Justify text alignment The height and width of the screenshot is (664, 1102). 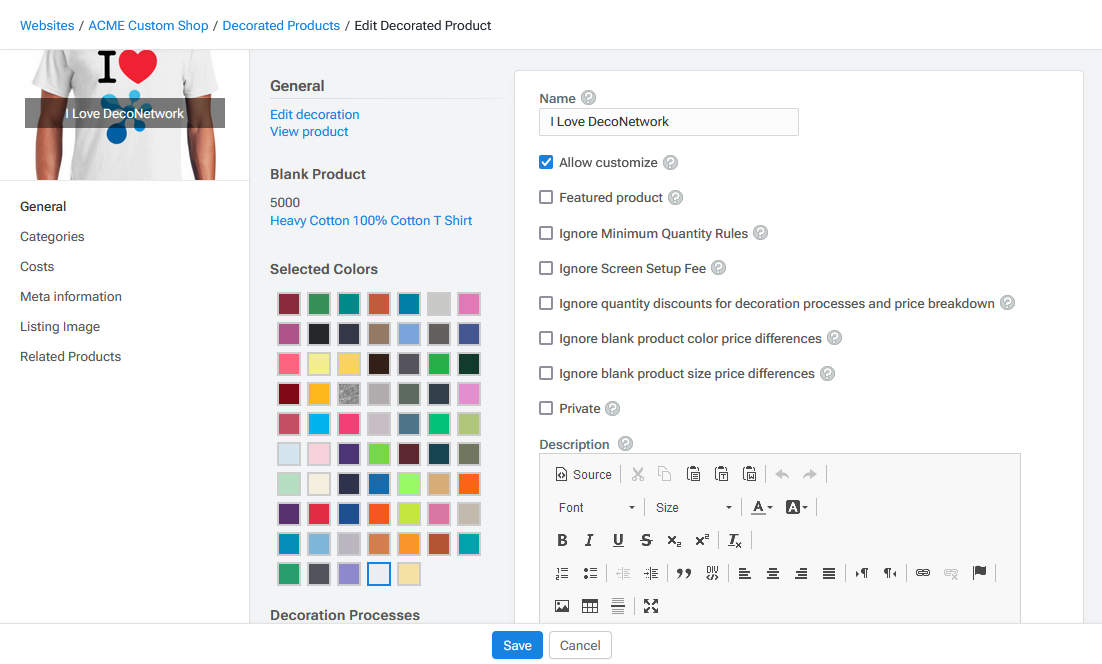[x=829, y=573]
